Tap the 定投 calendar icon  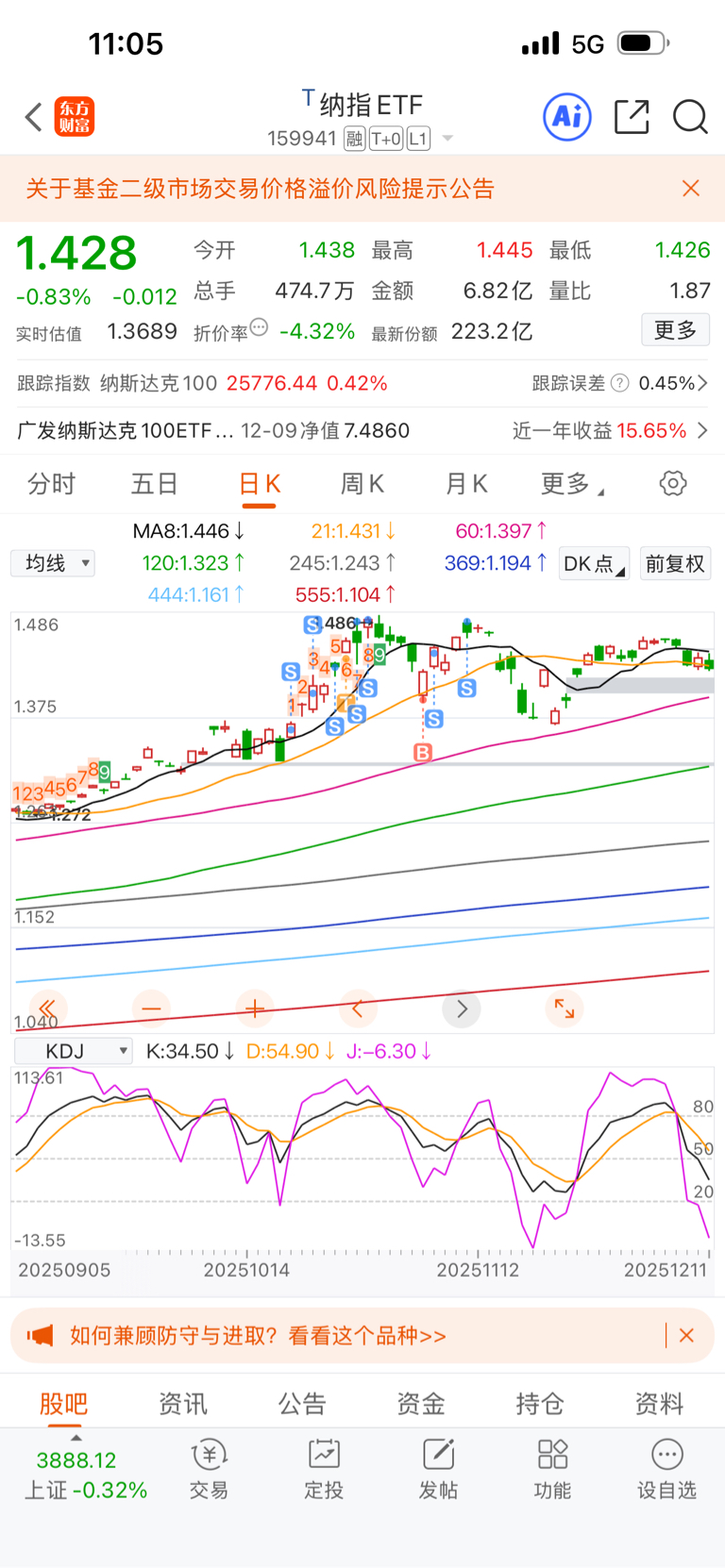[324, 1455]
